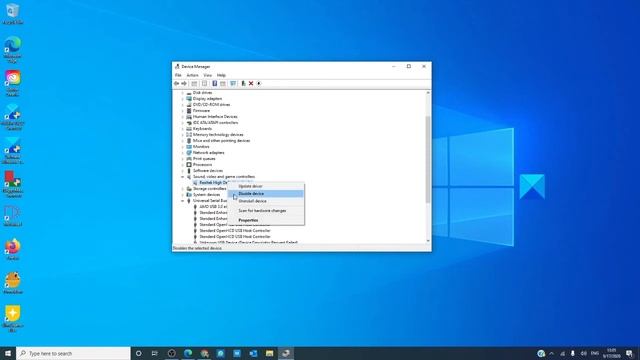640x360 pixels.
Task: Select Human Interface Devices category
Action: pos(215,117)
